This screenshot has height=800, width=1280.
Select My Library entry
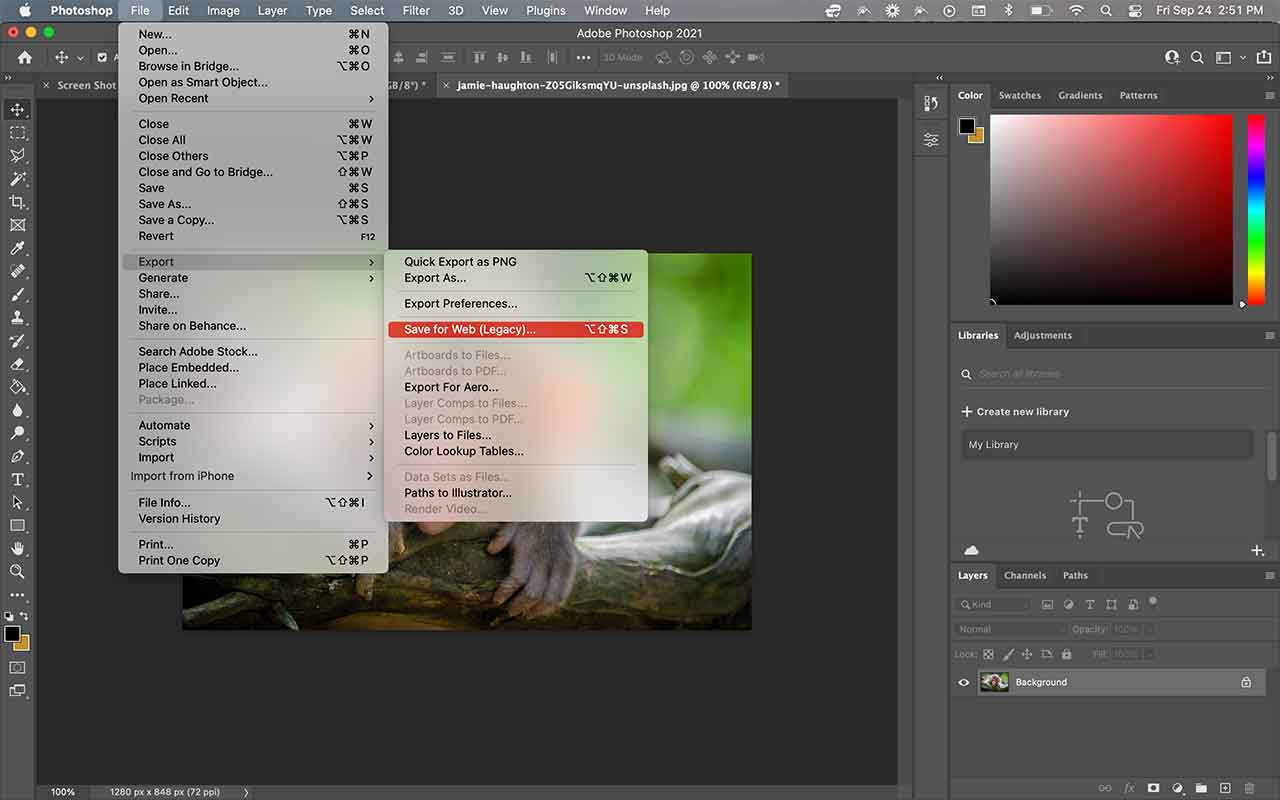click(1106, 445)
